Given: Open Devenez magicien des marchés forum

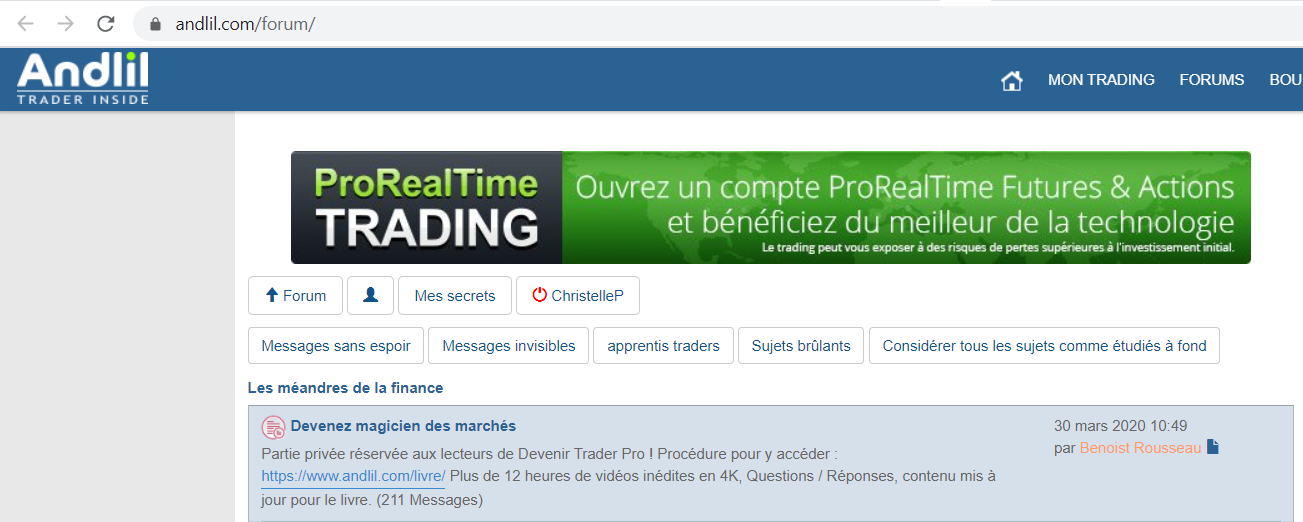Looking at the screenshot, I should pos(403,426).
